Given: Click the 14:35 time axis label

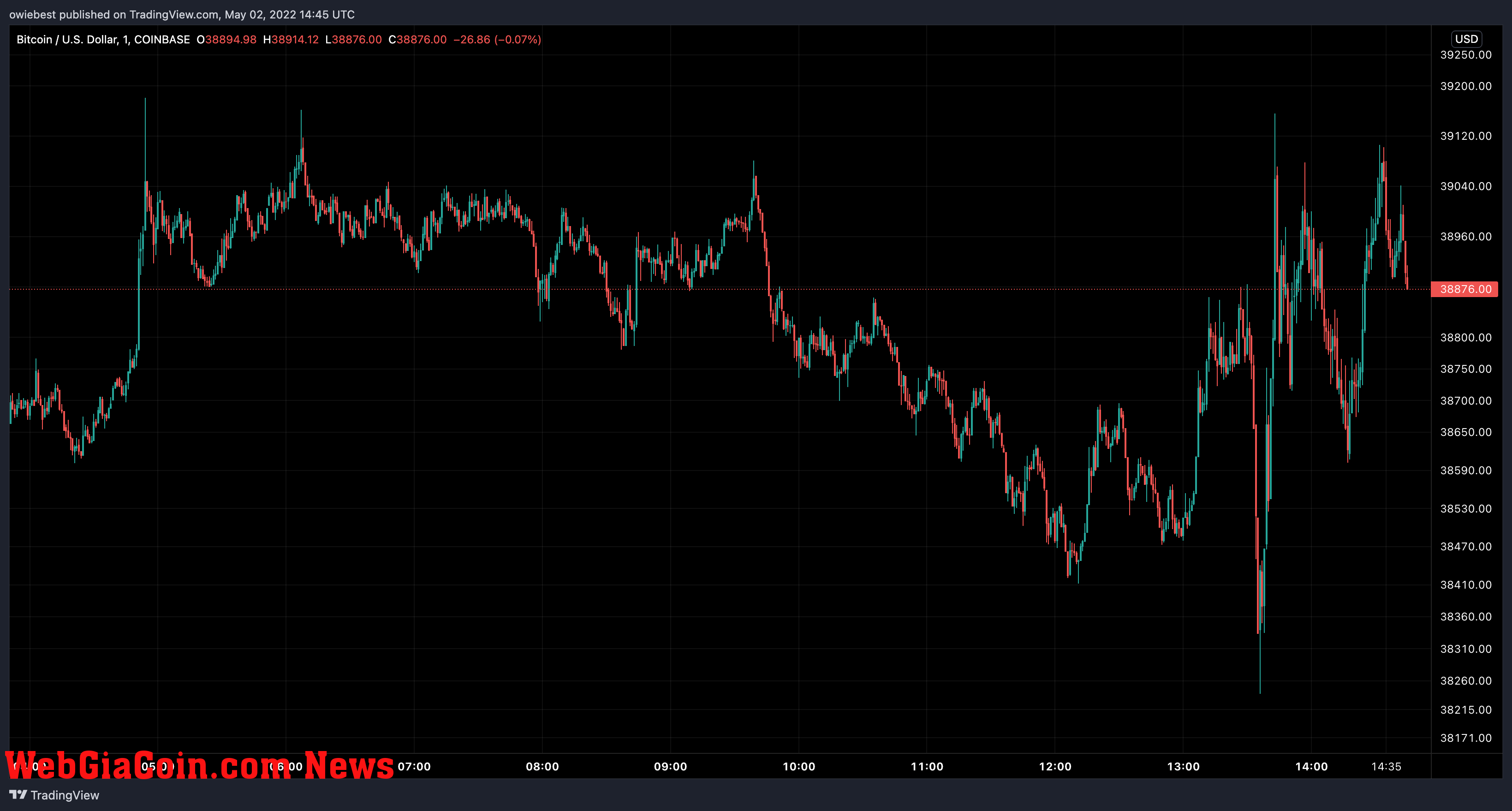Looking at the screenshot, I should (x=1386, y=766).
